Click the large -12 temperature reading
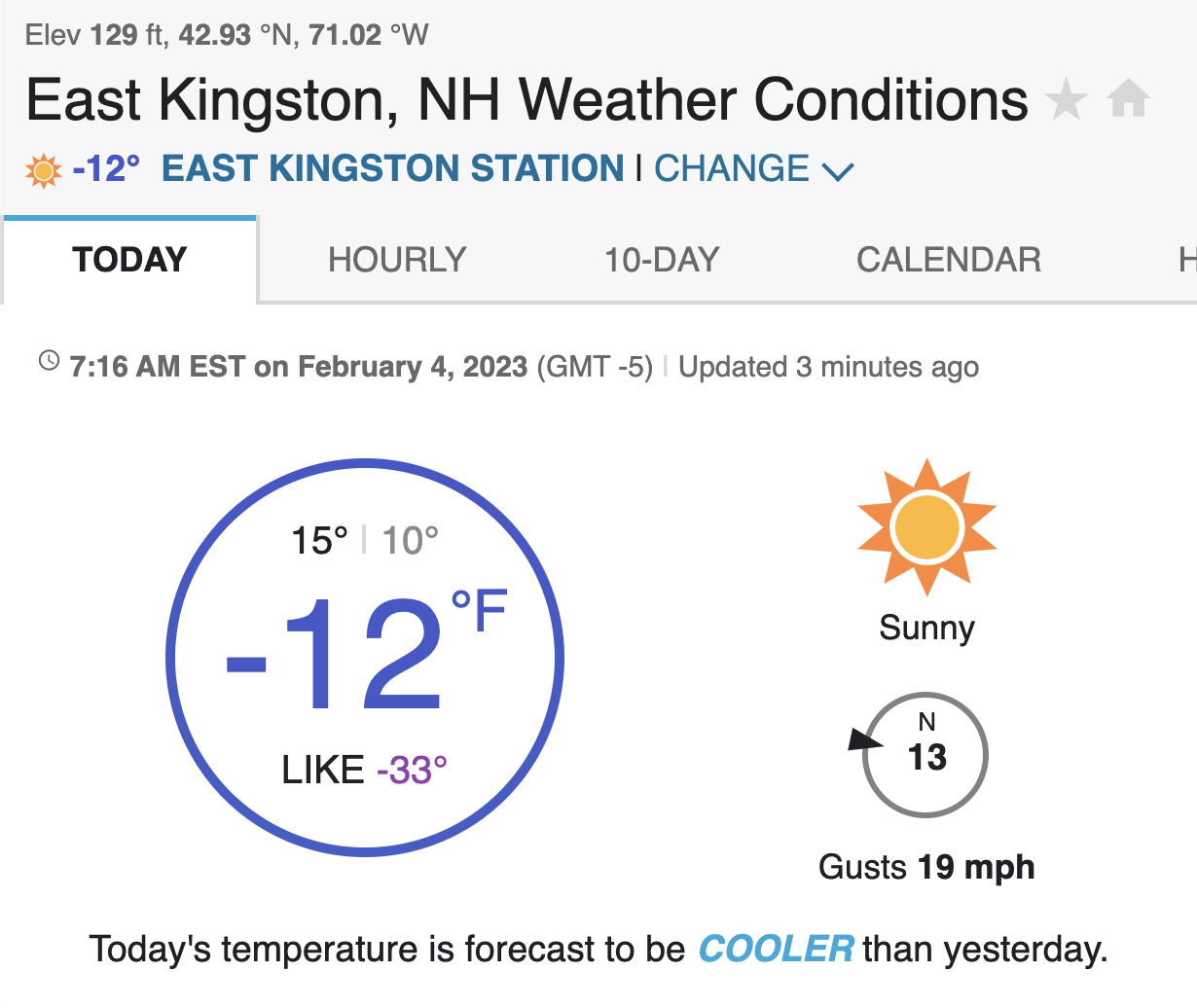The height and width of the screenshot is (1008, 1197). pyautogui.click(x=336, y=655)
